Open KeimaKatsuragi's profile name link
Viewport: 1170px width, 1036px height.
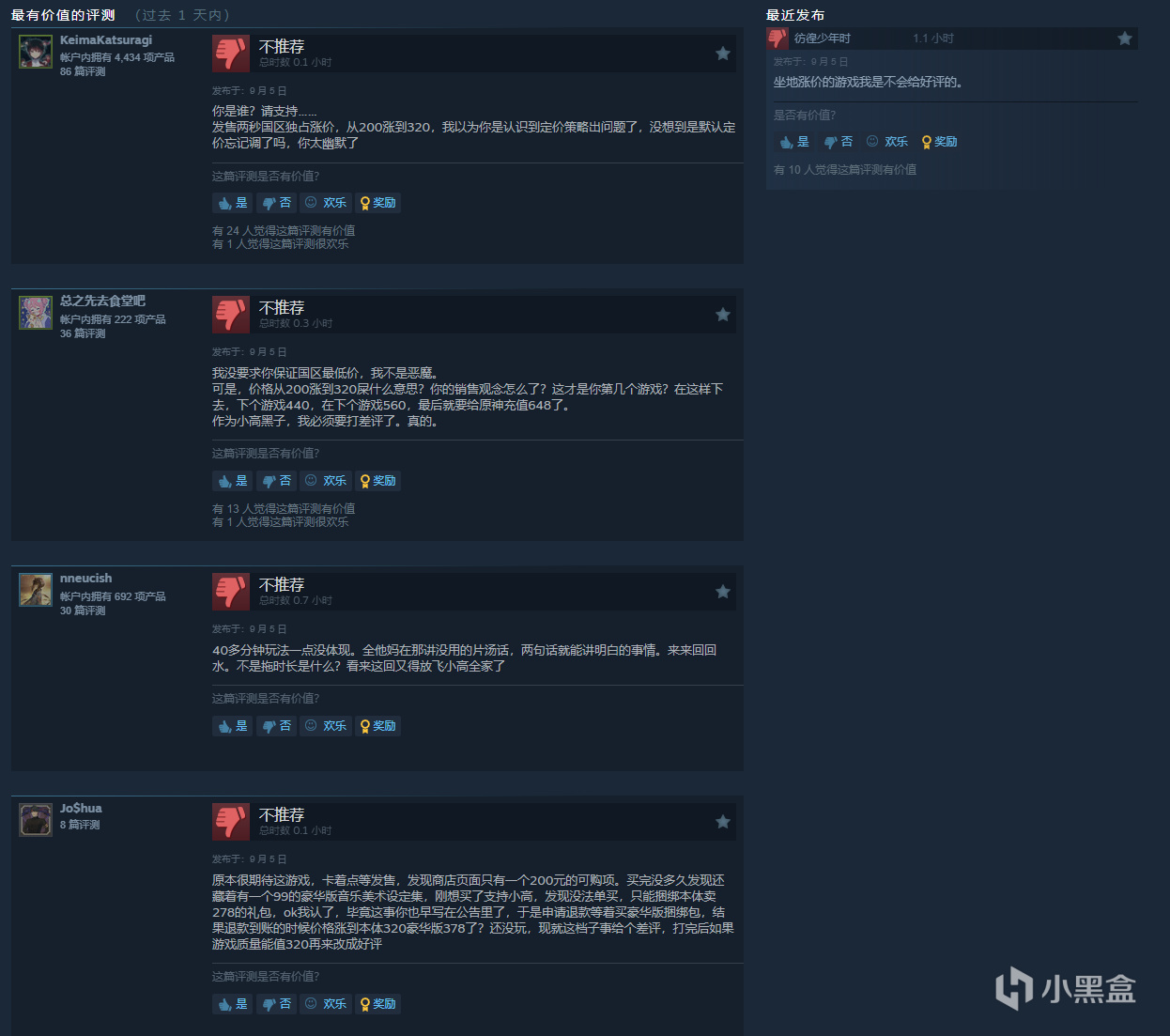click(106, 40)
